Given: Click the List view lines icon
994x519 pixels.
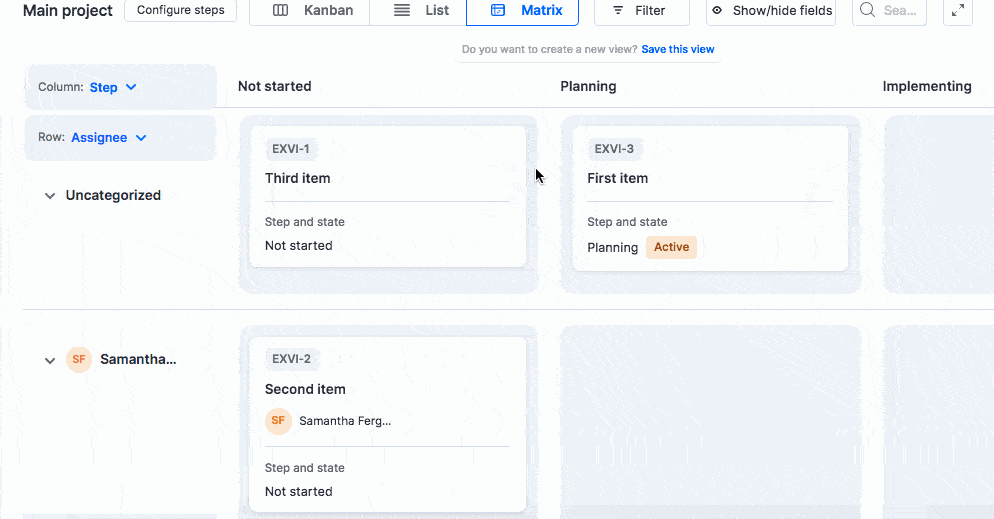Looking at the screenshot, I should click(x=402, y=10).
